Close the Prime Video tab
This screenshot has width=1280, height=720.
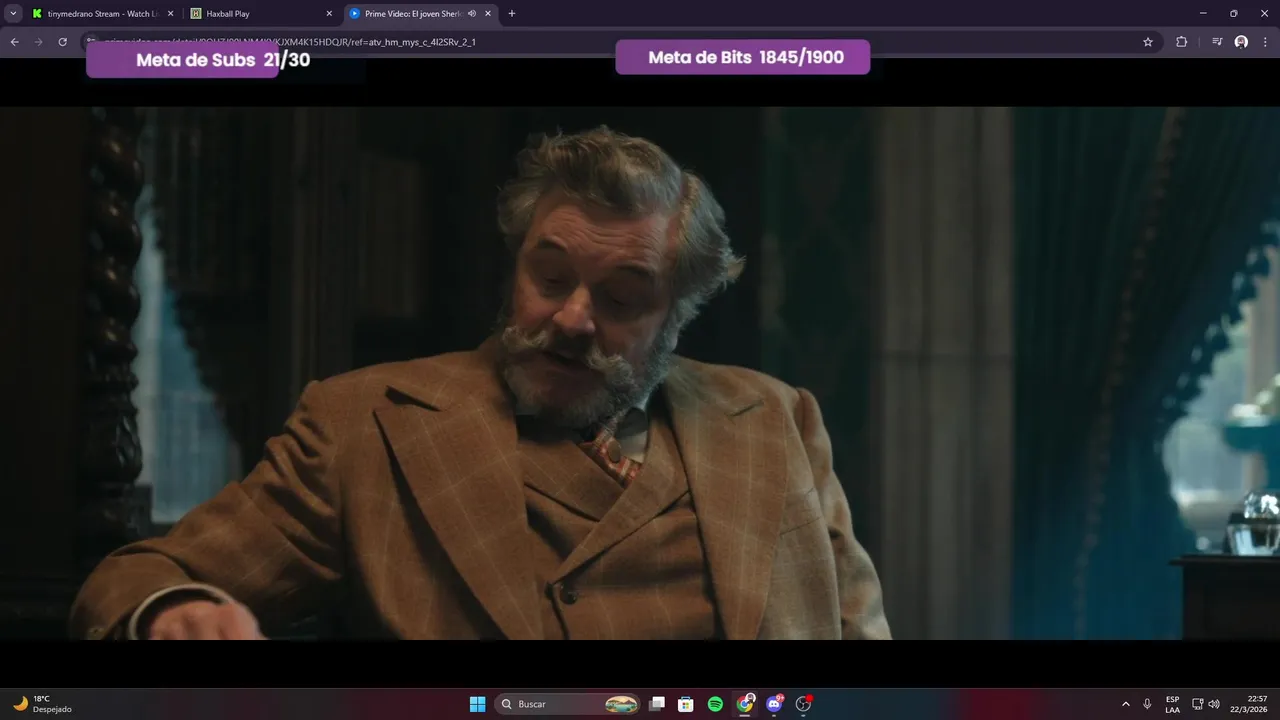[x=488, y=14]
